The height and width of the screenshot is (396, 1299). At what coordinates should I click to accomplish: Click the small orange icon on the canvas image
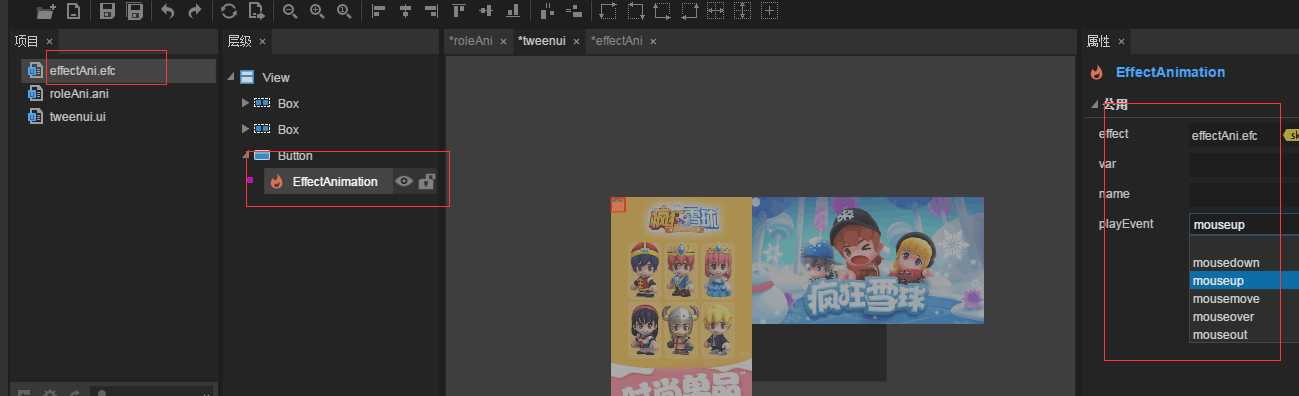pyautogui.click(x=618, y=205)
